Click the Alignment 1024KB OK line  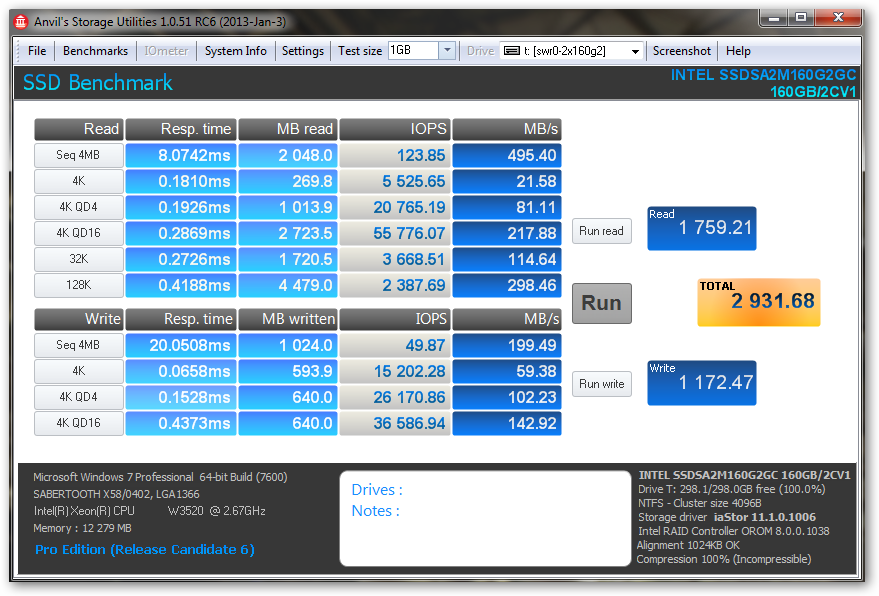coord(688,545)
